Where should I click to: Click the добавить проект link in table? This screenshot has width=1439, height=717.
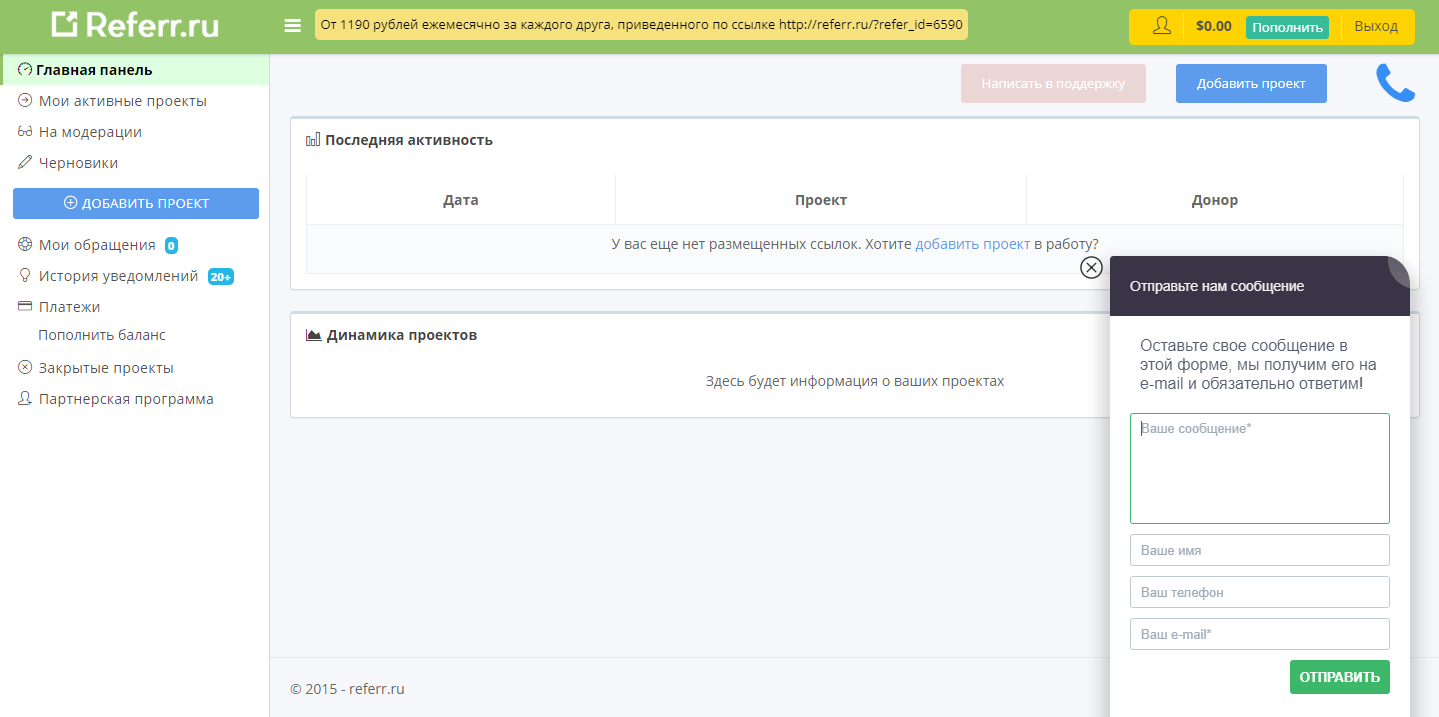(972, 244)
